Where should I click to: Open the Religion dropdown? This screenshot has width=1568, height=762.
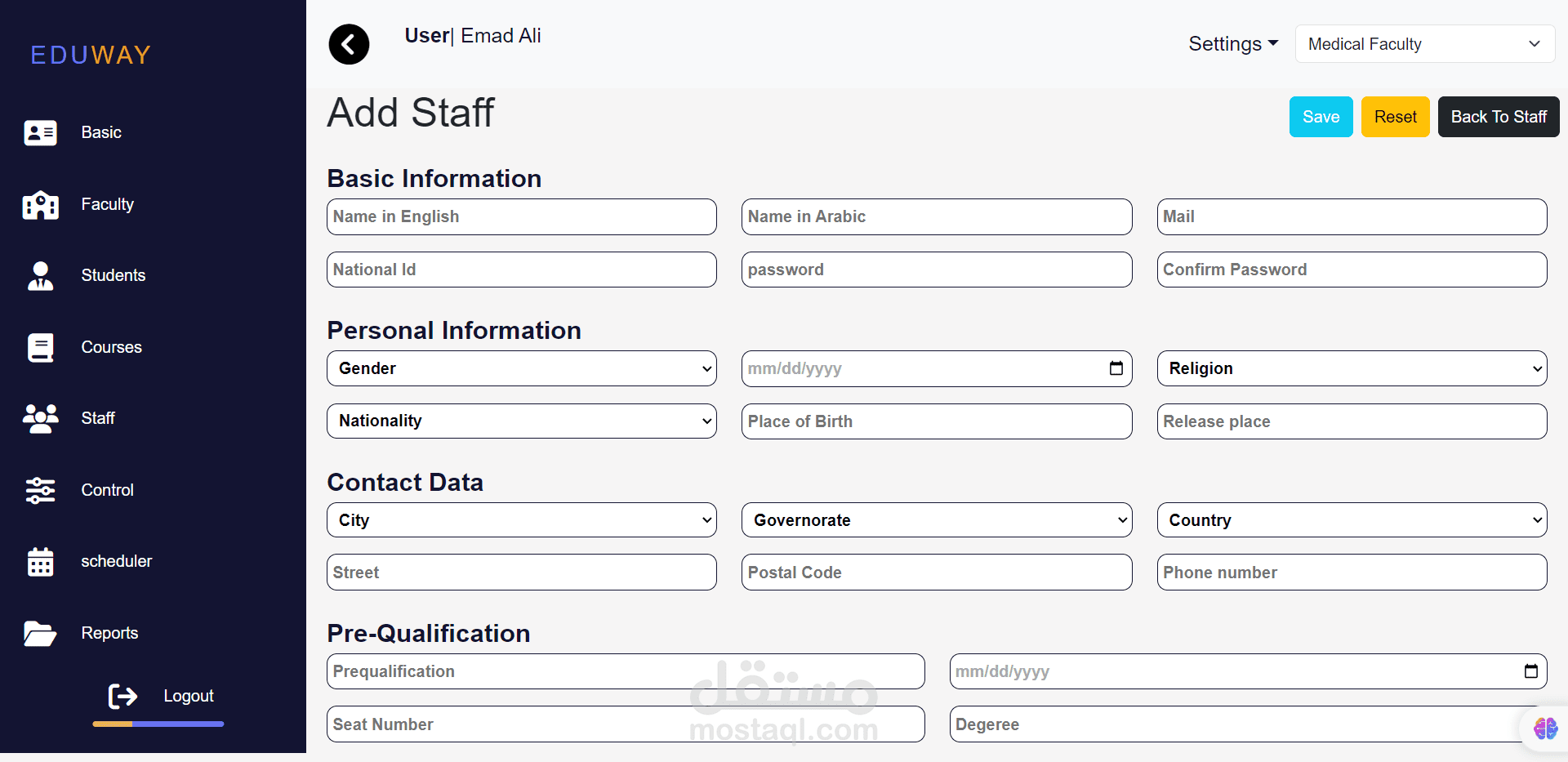click(x=1352, y=368)
